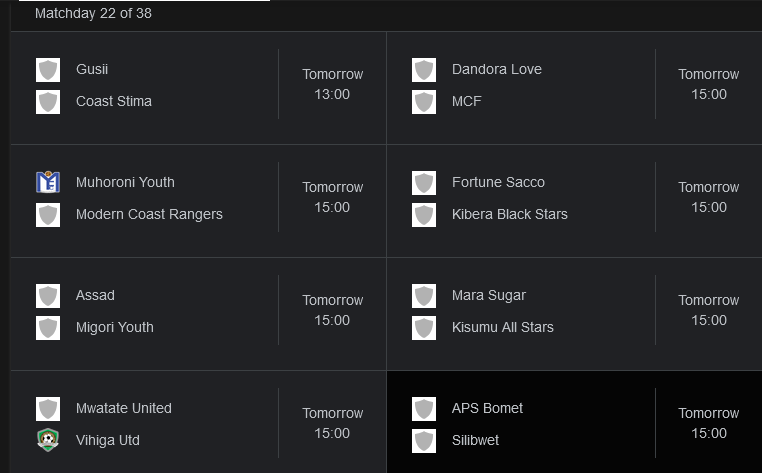Select the Modern Coast Rangers team name

click(x=149, y=214)
